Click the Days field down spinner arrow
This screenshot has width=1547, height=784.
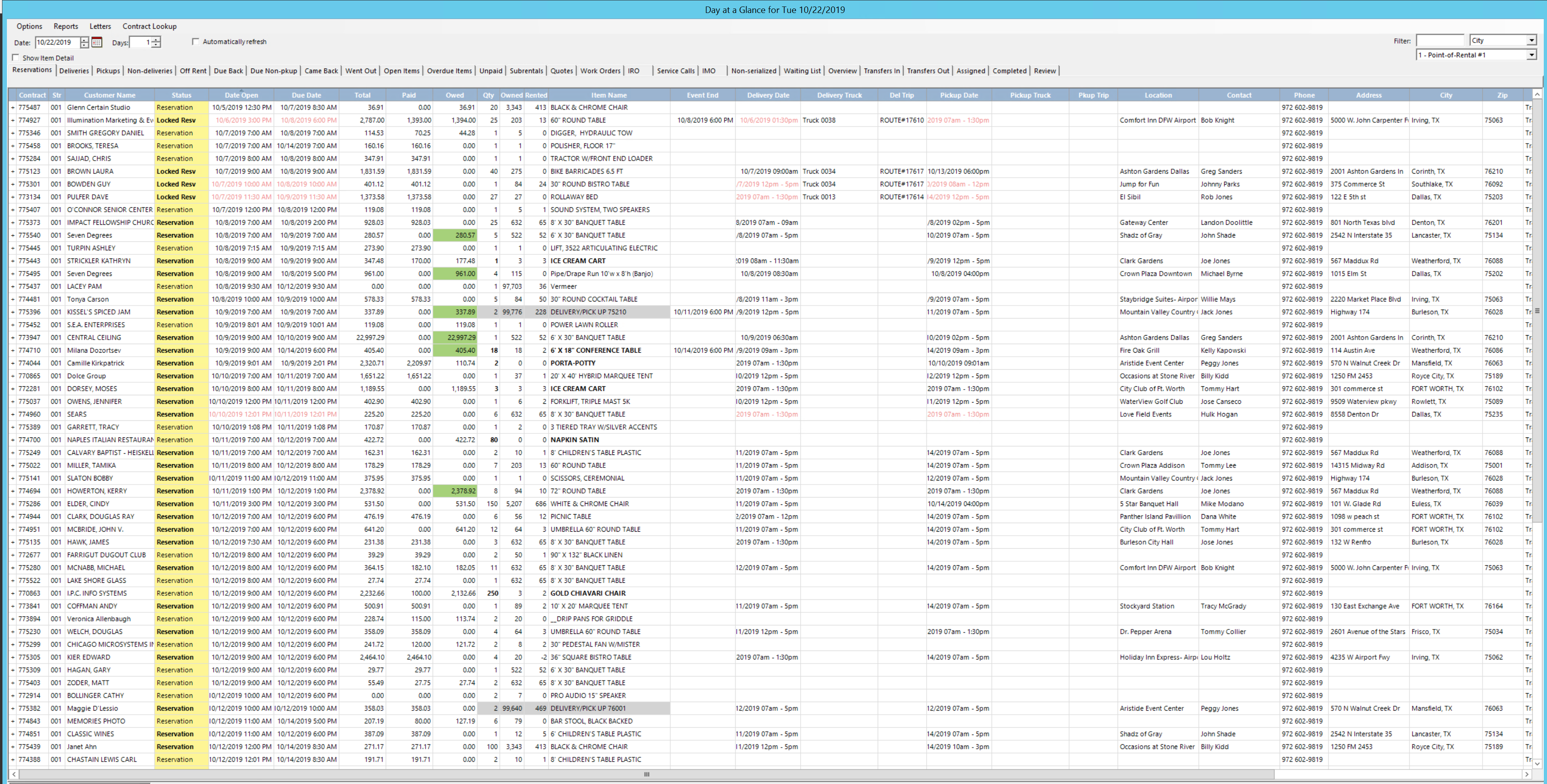[x=156, y=45]
